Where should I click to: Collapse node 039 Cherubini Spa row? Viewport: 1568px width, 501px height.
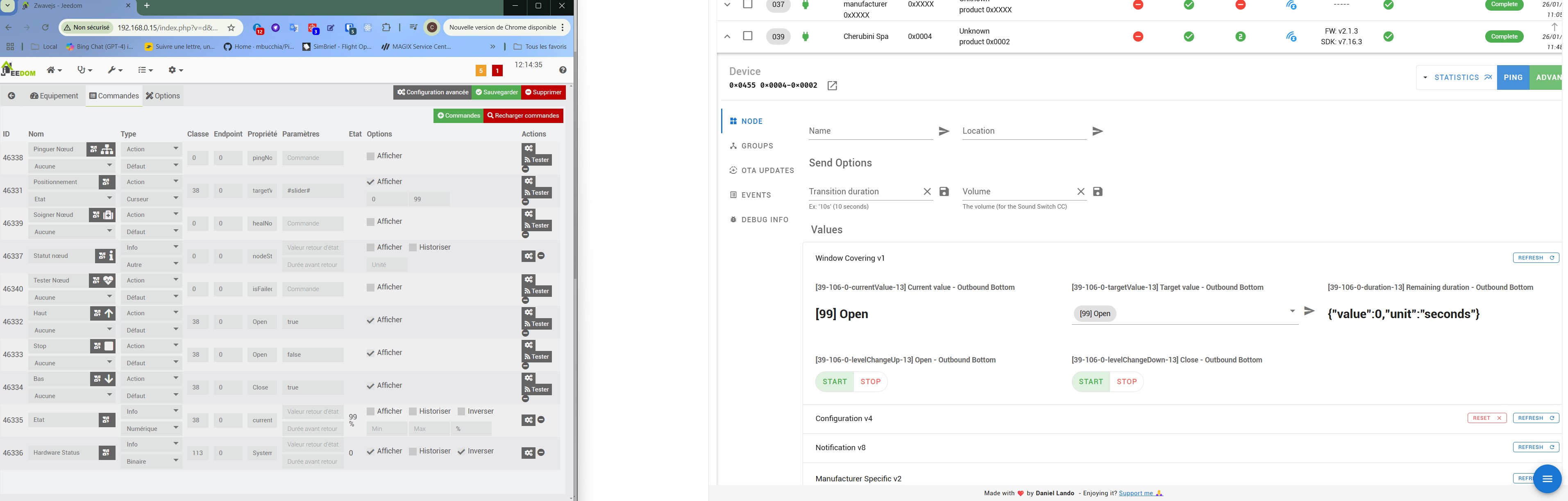(727, 36)
